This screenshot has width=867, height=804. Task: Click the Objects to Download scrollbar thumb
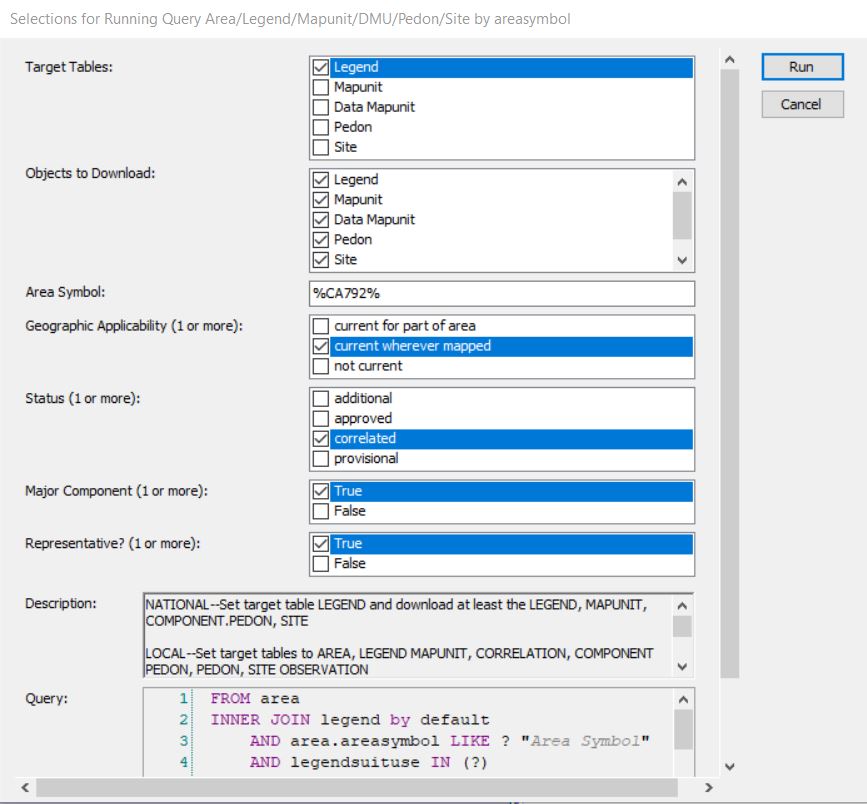[x=682, y=215]
